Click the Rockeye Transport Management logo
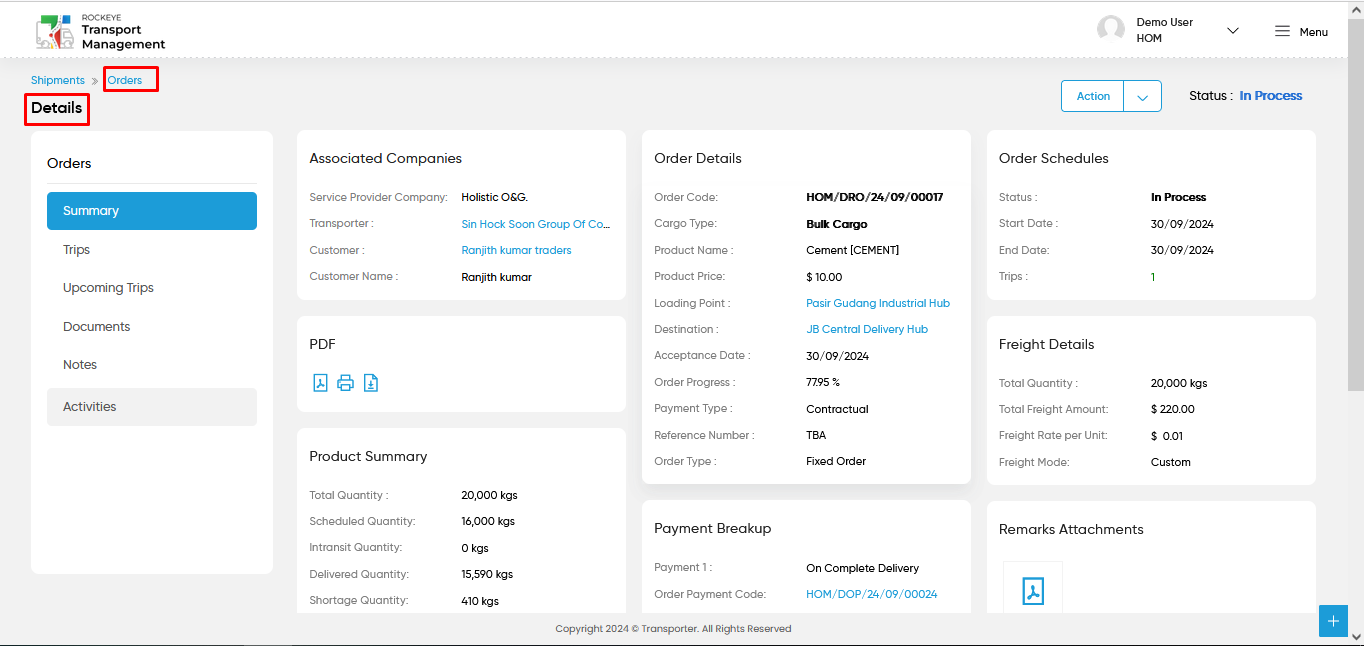The width and height of the screenshot is (1364, 646). coord(100,32)
